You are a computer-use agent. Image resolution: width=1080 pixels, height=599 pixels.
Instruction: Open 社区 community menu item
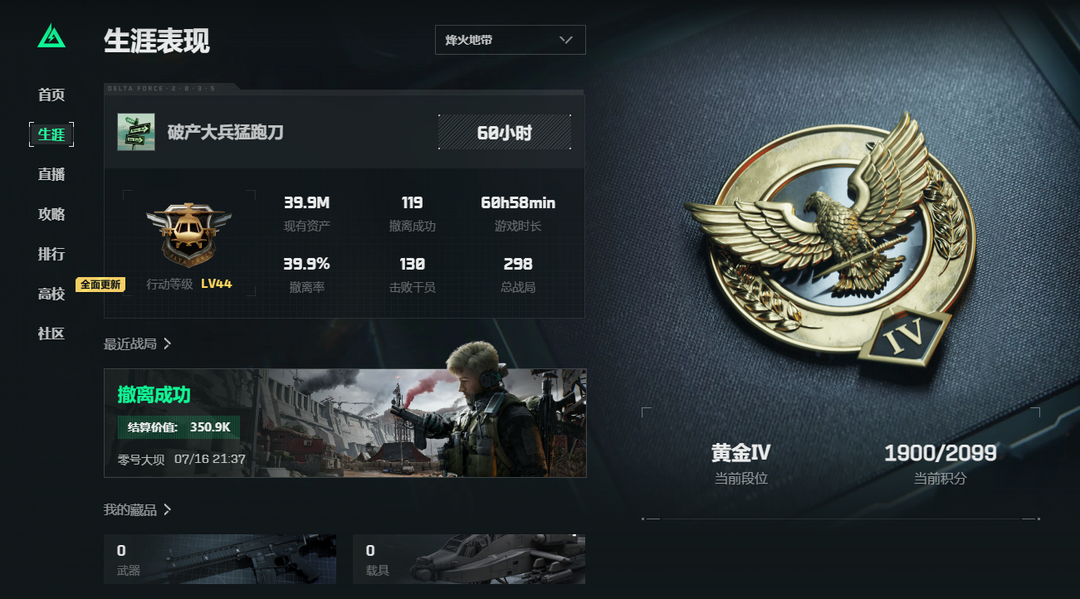(x=51, y=334)
